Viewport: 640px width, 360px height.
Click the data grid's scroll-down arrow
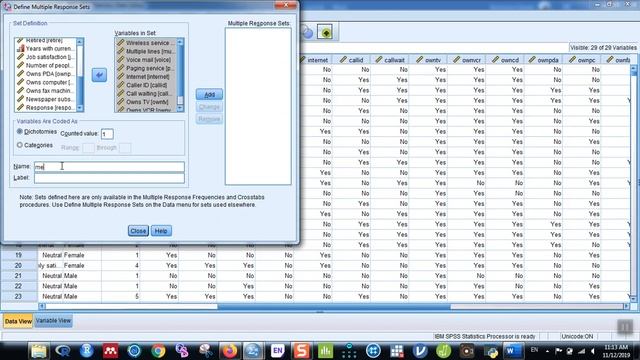(634, 299)
